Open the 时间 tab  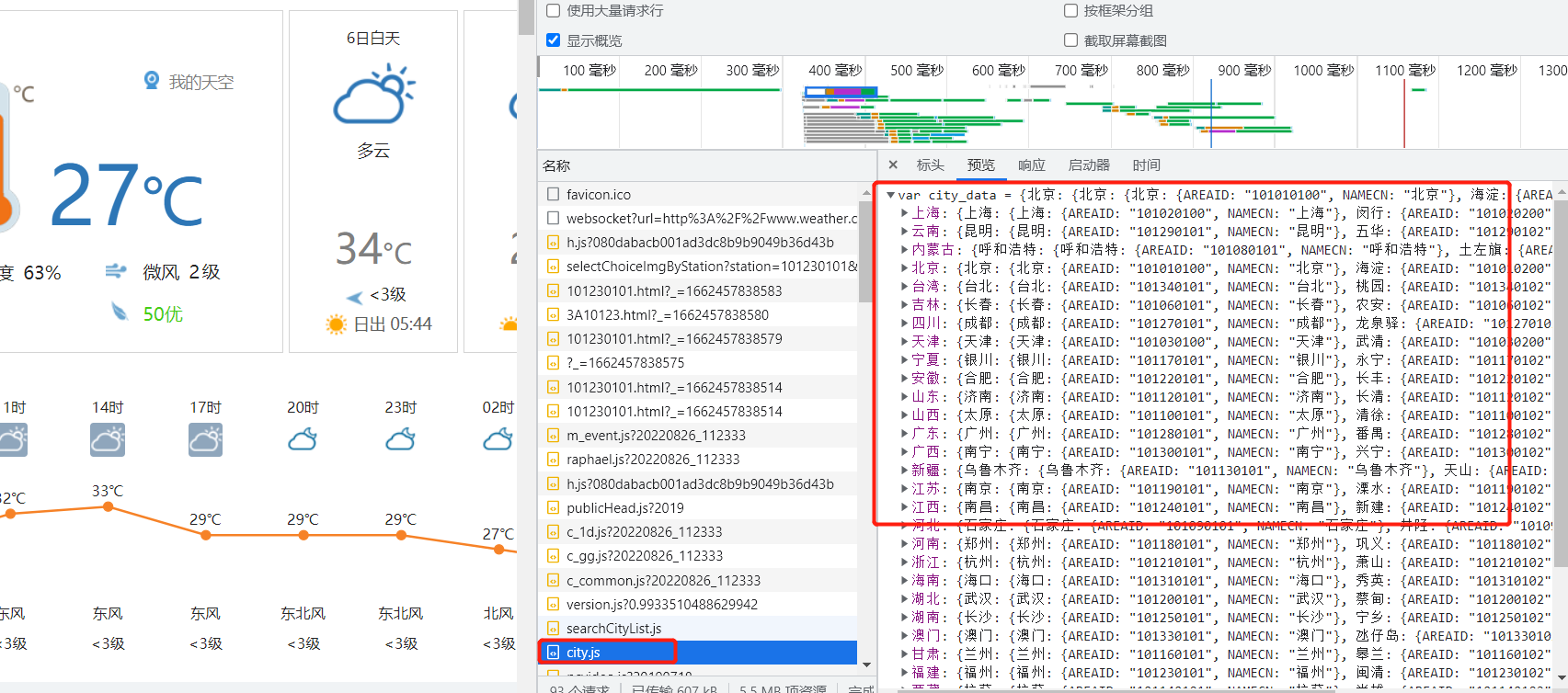click(1146, 165)
